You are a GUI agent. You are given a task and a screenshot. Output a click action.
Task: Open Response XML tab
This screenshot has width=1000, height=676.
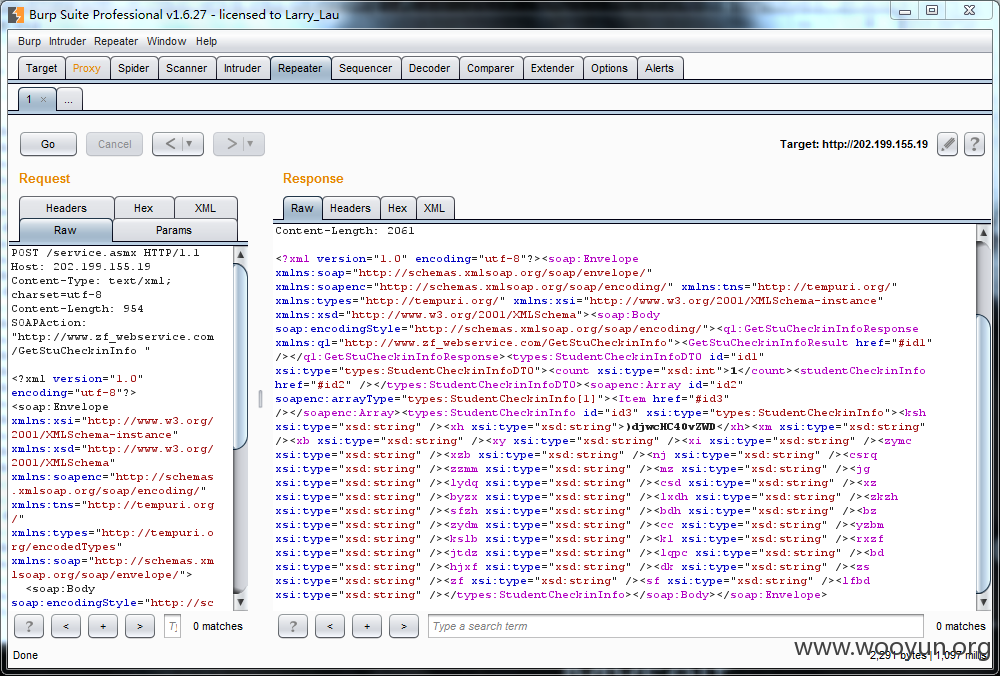[434, 208]
